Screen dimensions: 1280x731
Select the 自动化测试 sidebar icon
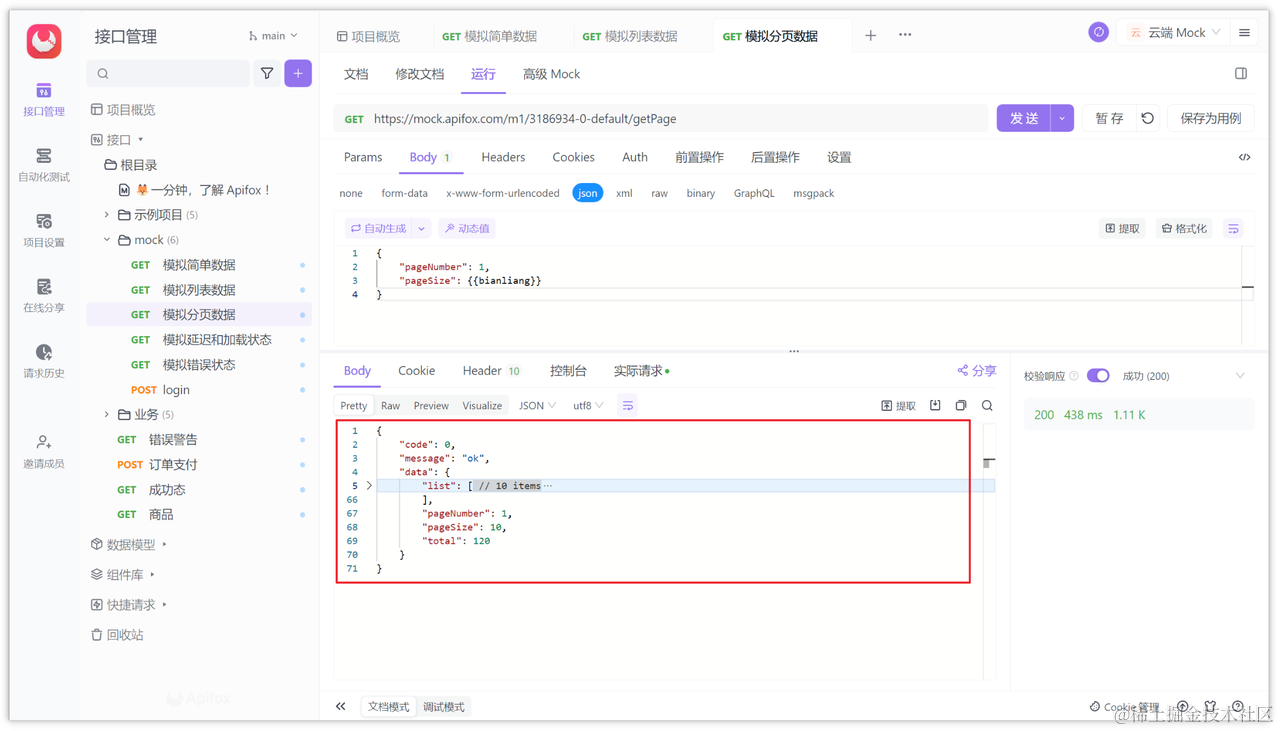(x=42, y=163)
